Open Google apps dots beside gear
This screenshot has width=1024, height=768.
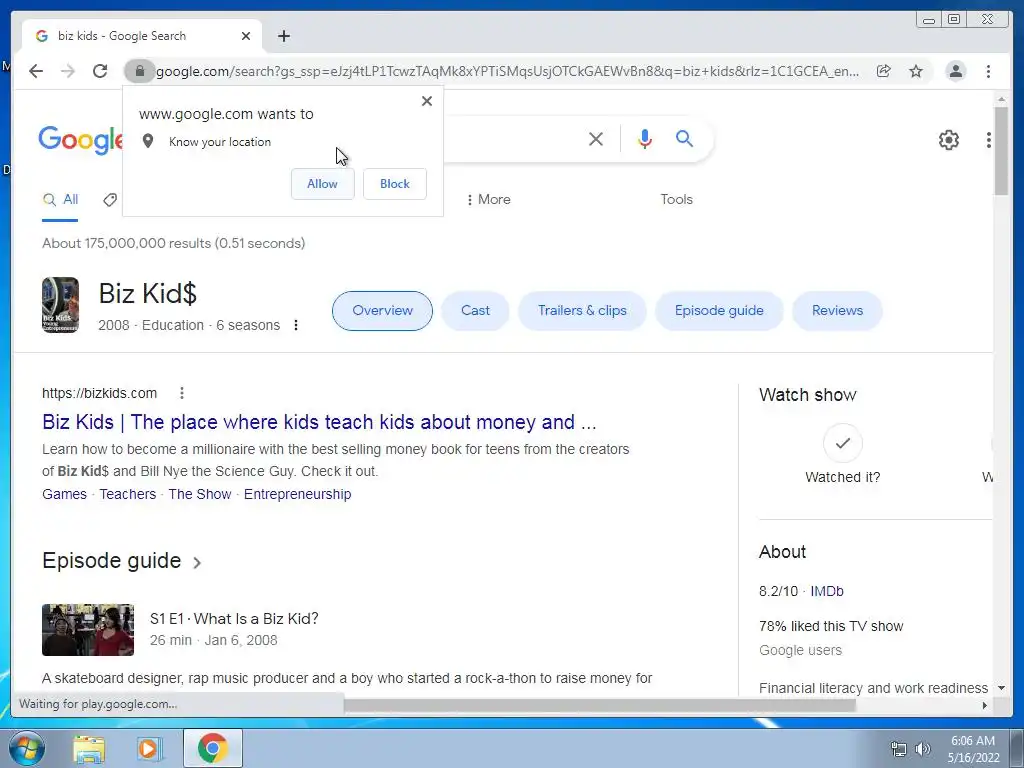[x=989, y=140]
